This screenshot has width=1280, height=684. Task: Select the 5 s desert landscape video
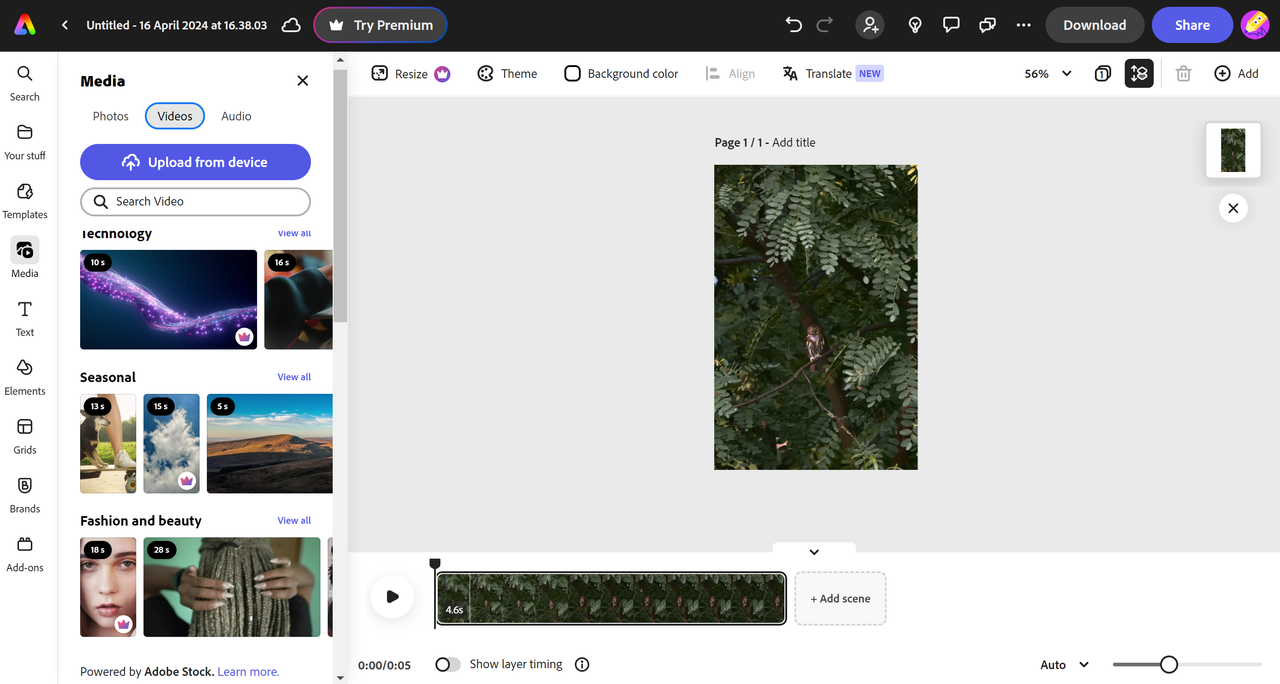270,444
